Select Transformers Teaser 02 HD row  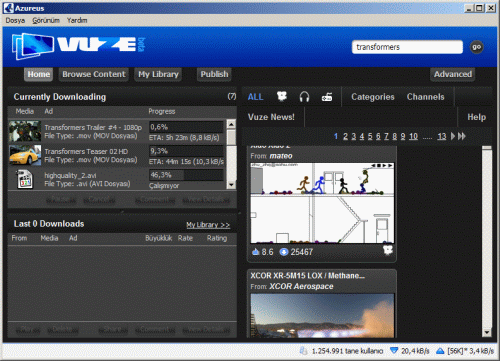[x=117, y=155]
